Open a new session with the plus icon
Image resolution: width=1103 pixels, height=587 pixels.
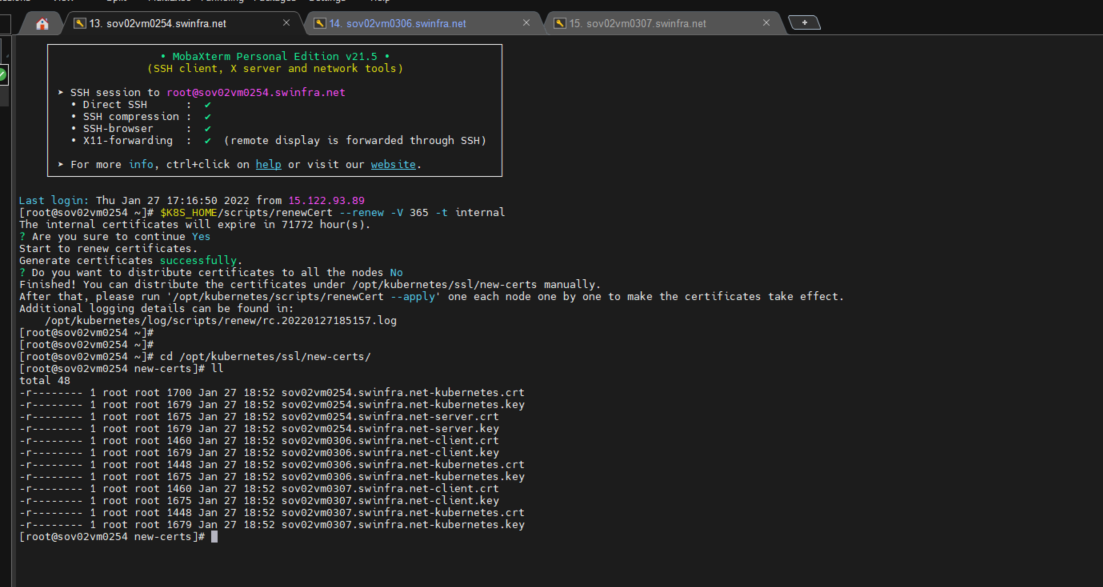click(x=805, y=21)
